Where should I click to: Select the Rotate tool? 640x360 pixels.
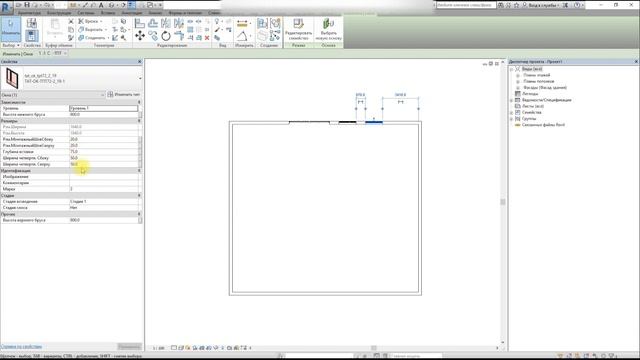[x=166, y=36]
